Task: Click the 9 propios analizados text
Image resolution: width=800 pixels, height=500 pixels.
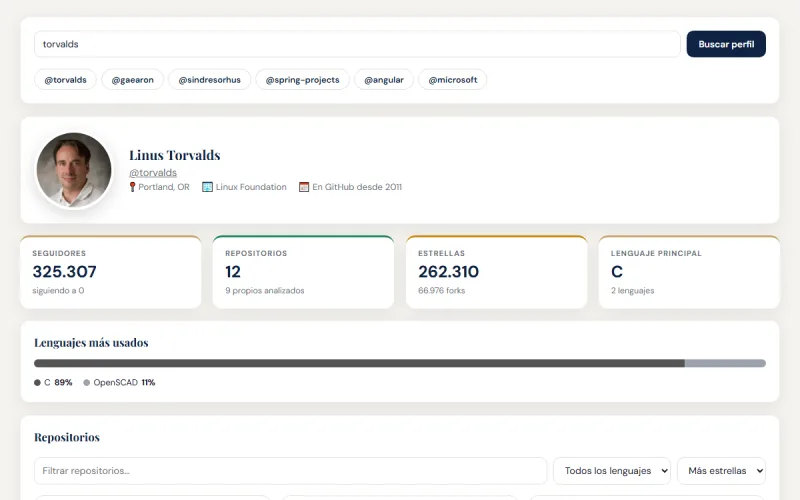Action: pos(265,290)
